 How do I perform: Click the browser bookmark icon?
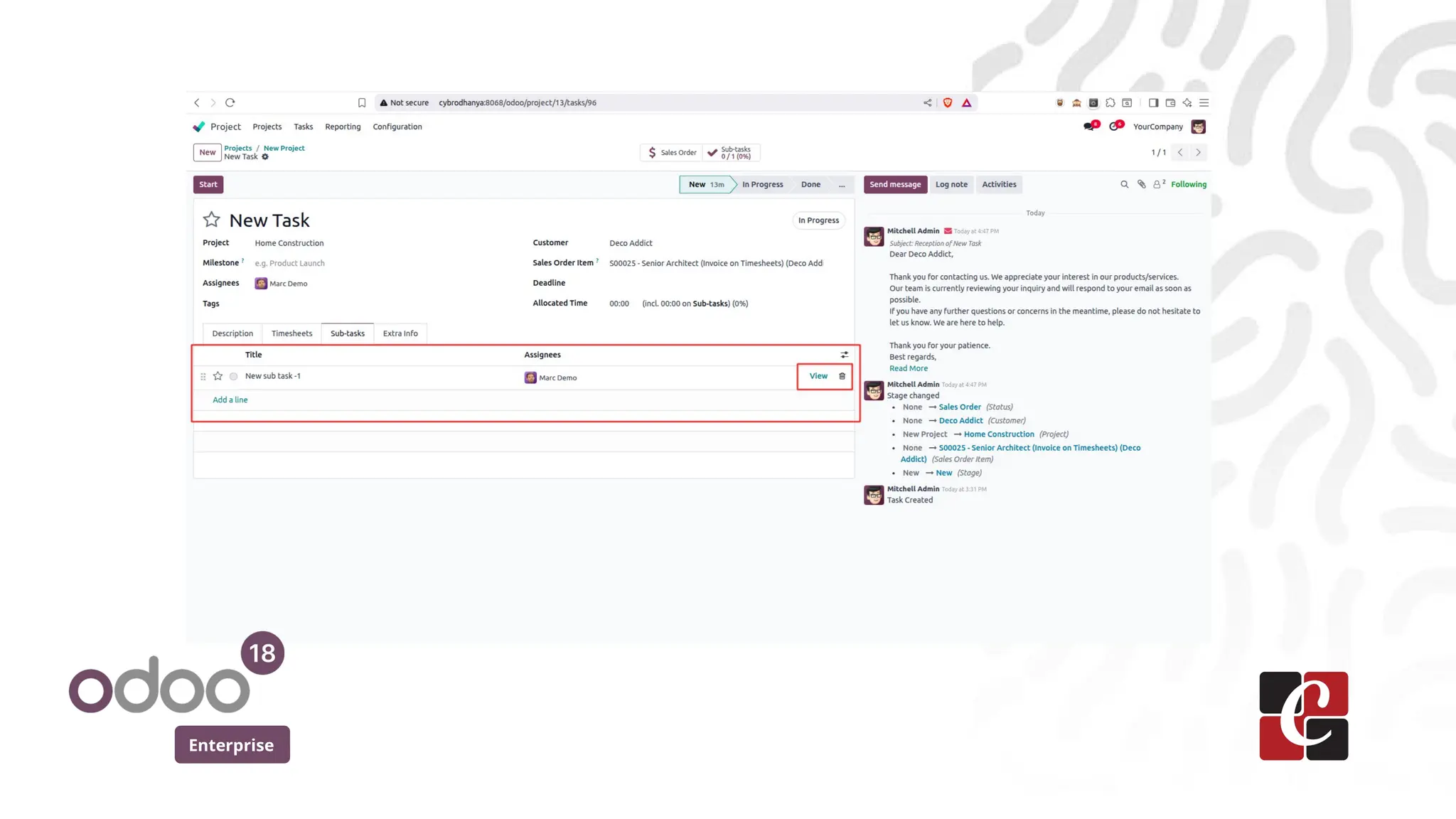point(362,102)
